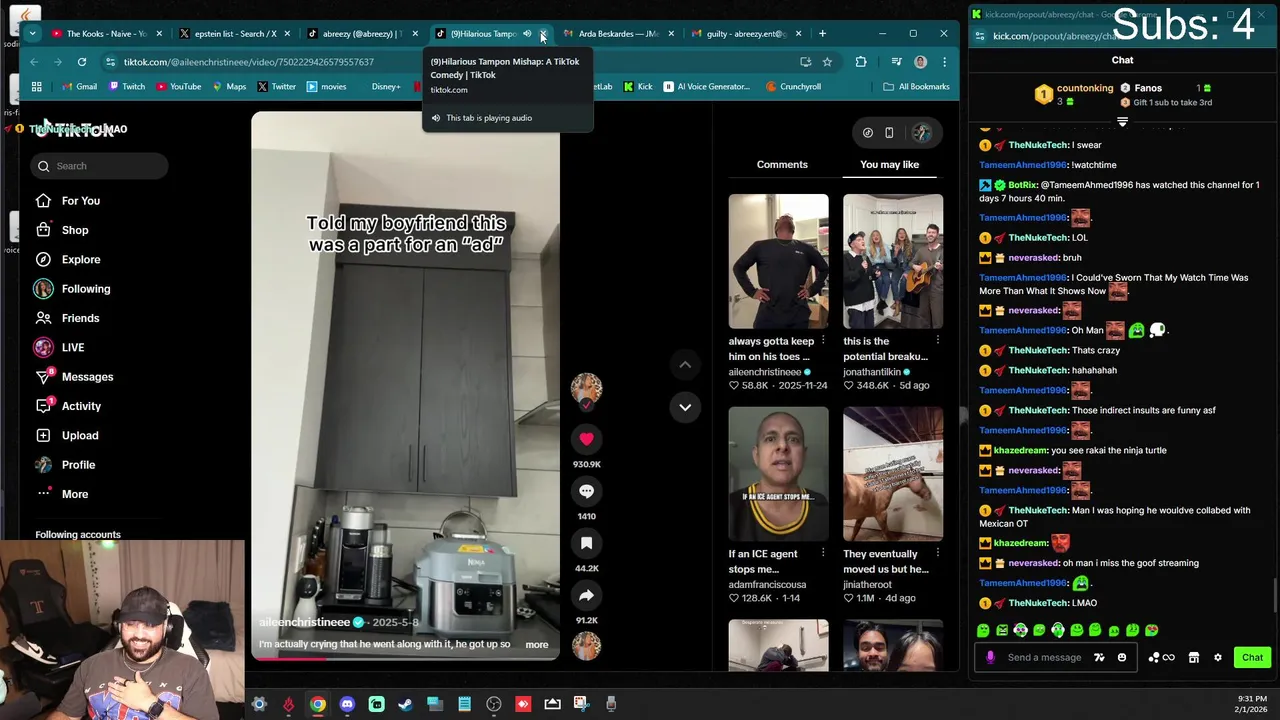Open the Kick chat shop icon

point(1193,658)
